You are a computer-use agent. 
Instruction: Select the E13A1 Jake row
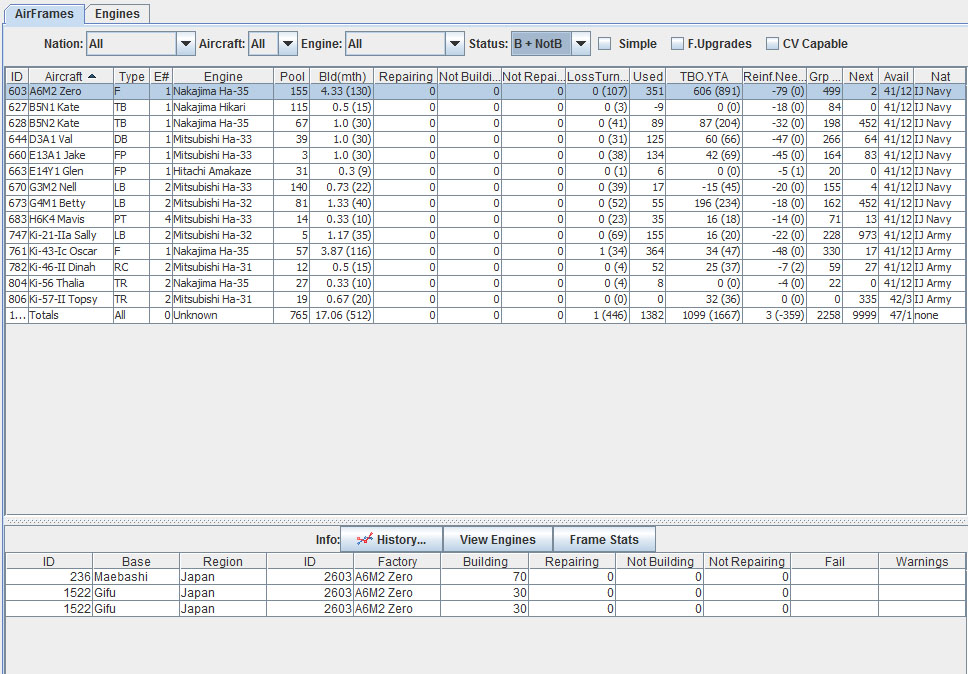click(x=486, y=156)
